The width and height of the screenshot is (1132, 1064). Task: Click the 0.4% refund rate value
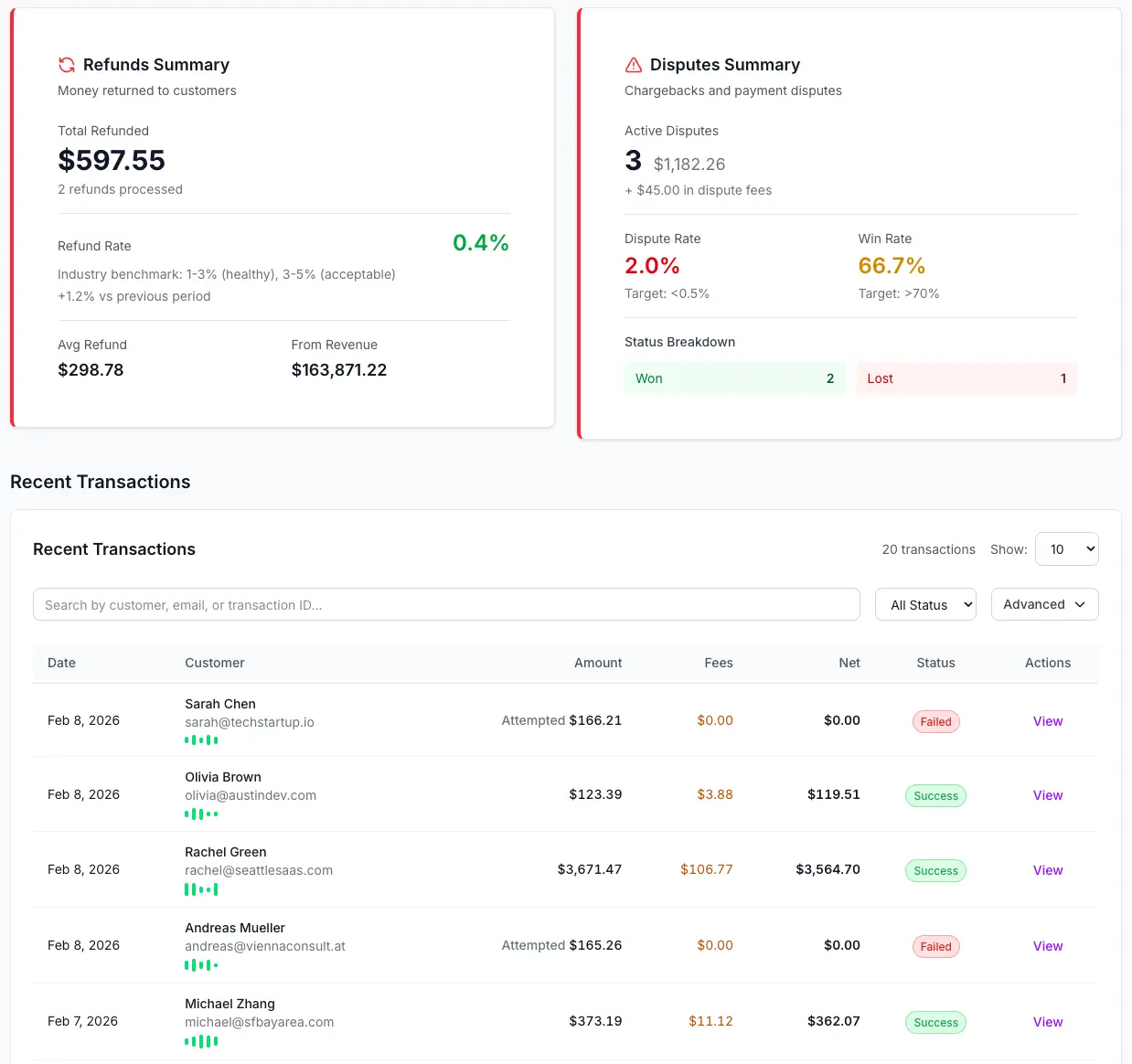pos(481,242)
